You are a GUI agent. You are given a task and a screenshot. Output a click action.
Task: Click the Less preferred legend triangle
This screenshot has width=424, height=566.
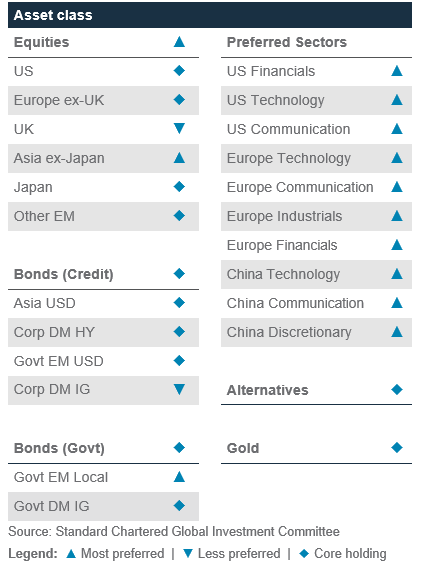pyautogui.click(x=188, y=553)
